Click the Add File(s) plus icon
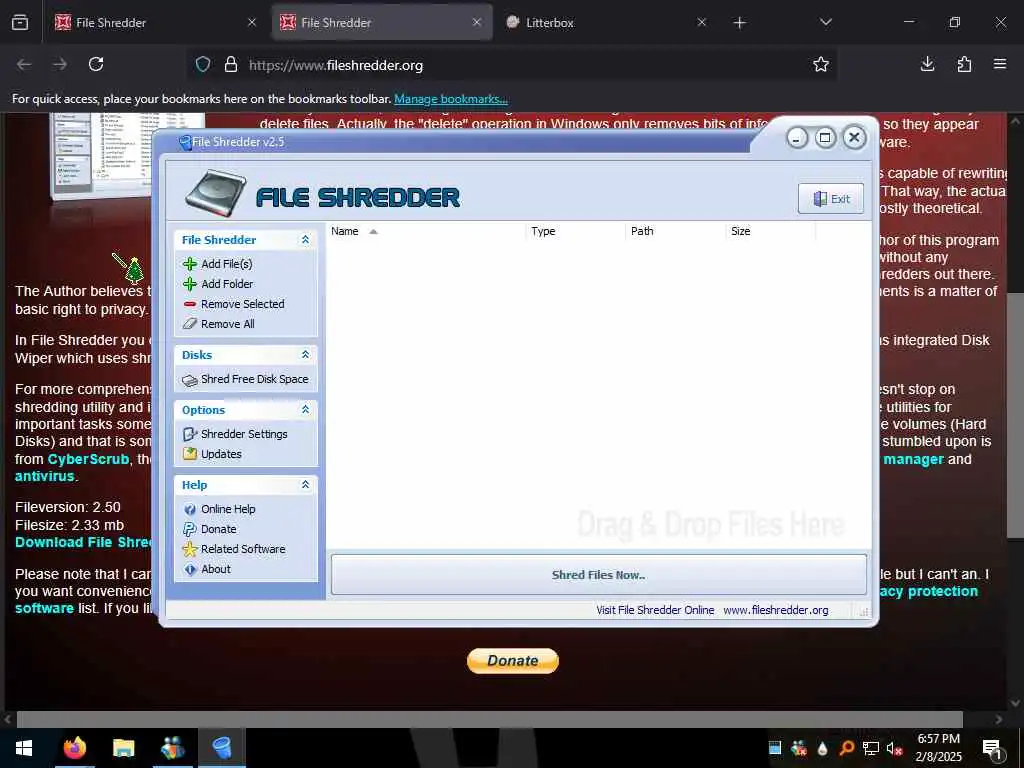 pyautogui.click(x=189, y=264)
